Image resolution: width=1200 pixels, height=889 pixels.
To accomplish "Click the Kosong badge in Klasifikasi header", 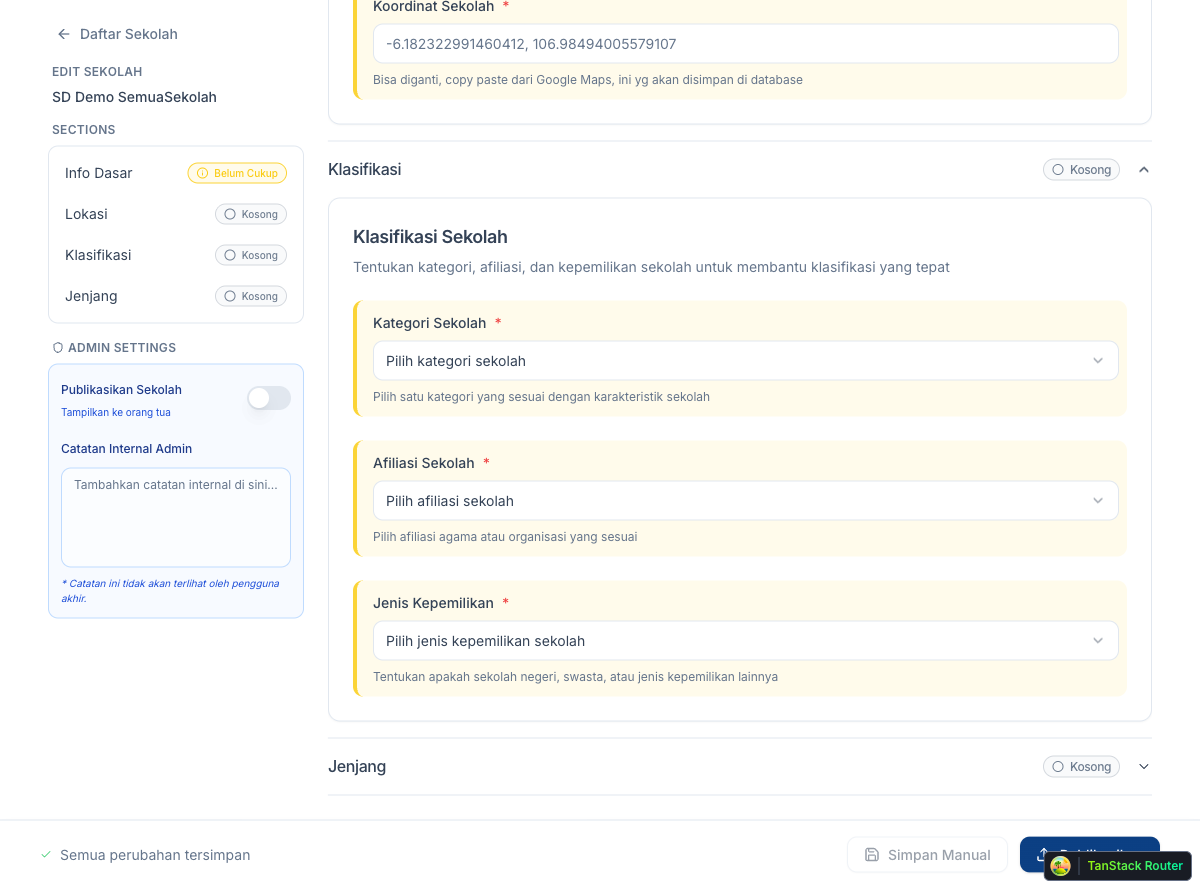I will coord(1081,170).
